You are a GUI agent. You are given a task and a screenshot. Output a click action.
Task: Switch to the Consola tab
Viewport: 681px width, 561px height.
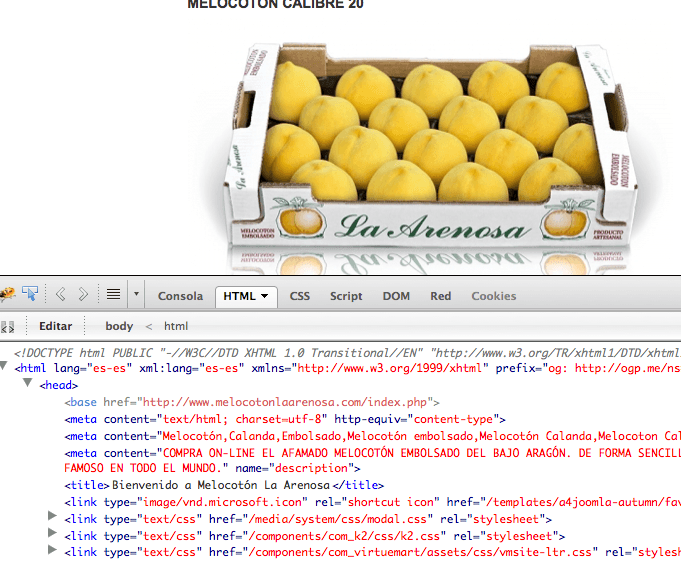180,296
